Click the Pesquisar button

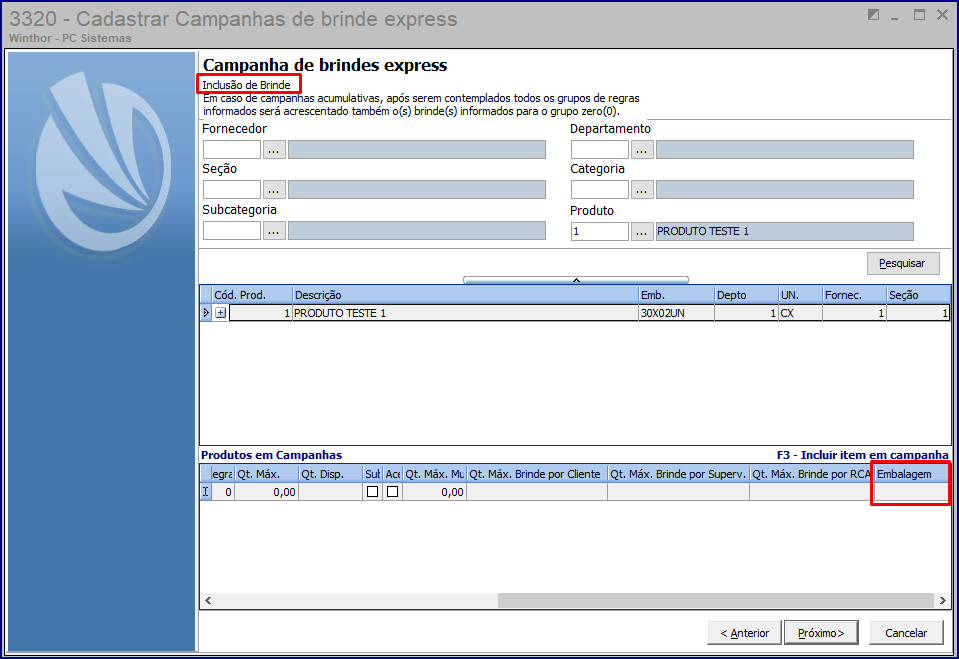[903, 263]
